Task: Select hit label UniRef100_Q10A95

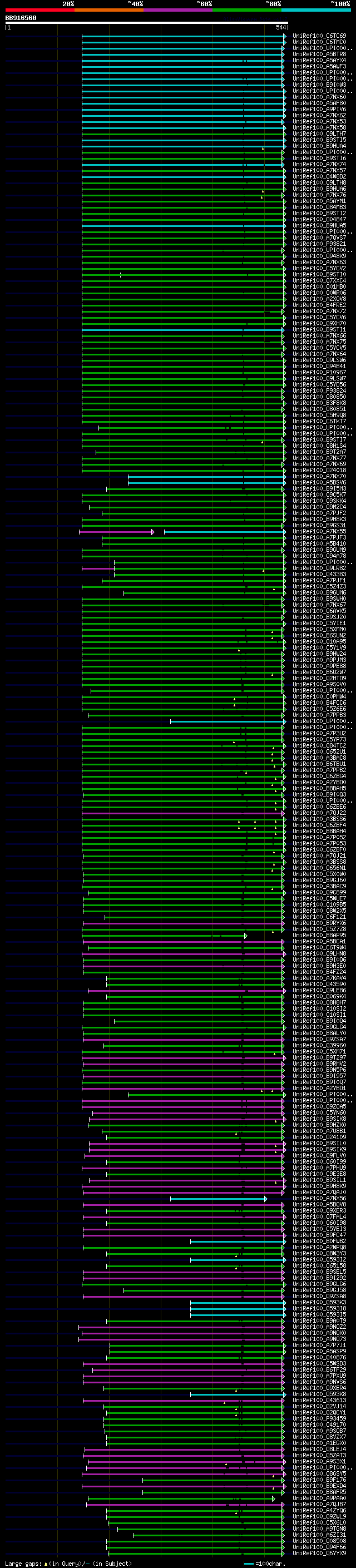Action: pos(319,641)
